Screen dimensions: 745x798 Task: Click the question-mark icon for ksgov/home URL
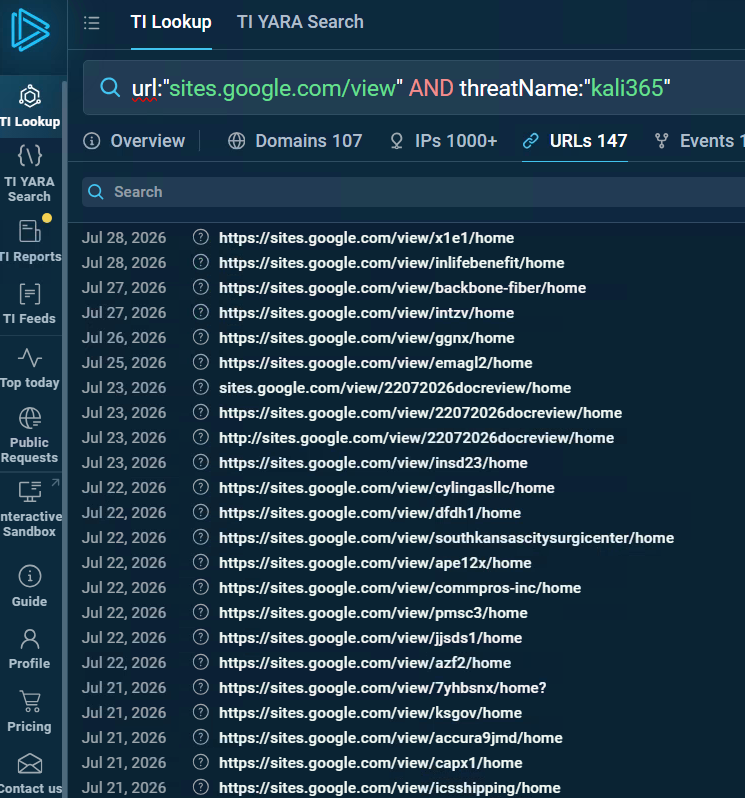point(201,712)
